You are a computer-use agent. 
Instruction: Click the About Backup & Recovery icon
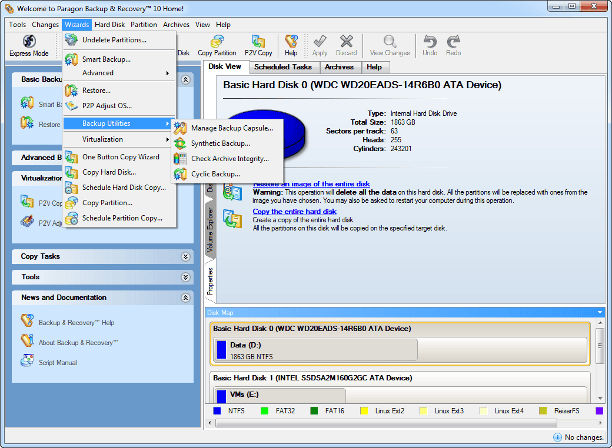point(27,341)
